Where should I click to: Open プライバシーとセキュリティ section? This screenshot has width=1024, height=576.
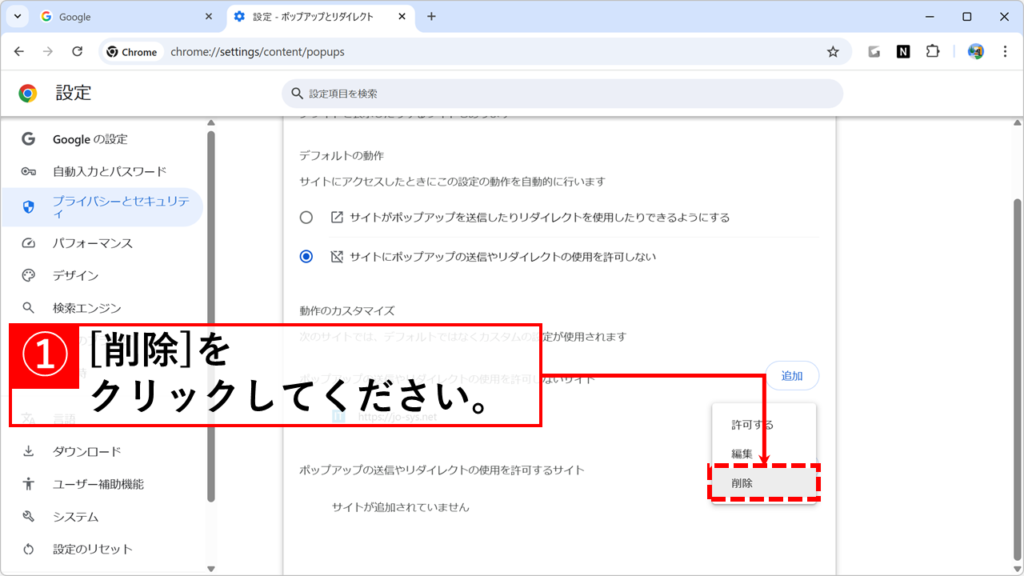point(103,207)
